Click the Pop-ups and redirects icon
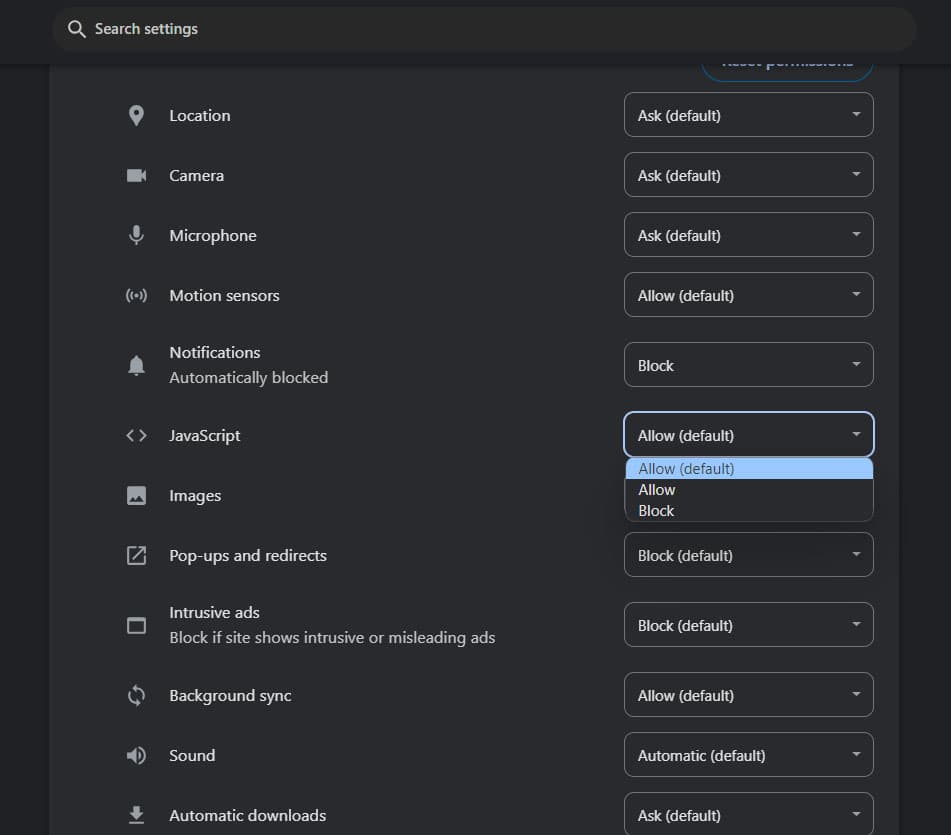Screen dimensions: 951x835 click(137, 556)
